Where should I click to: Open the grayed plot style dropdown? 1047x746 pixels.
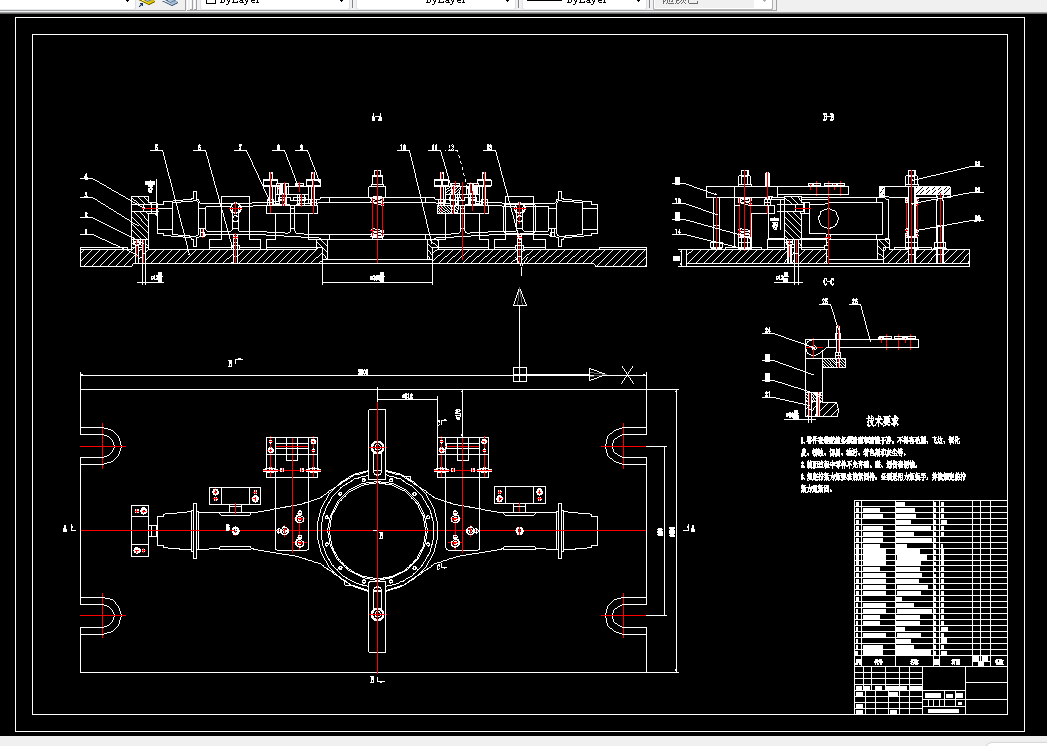[763, 3]
